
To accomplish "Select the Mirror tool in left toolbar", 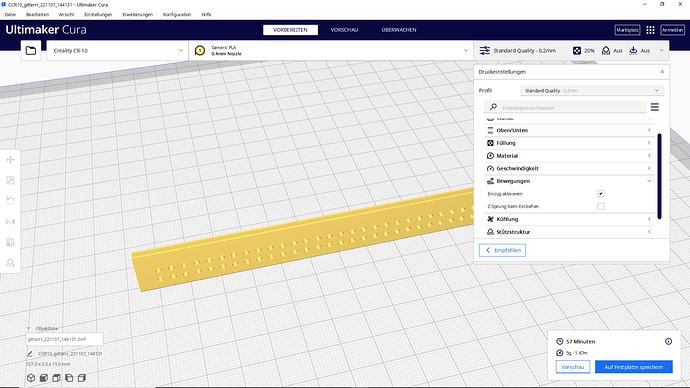I will (x=10, y=222).
